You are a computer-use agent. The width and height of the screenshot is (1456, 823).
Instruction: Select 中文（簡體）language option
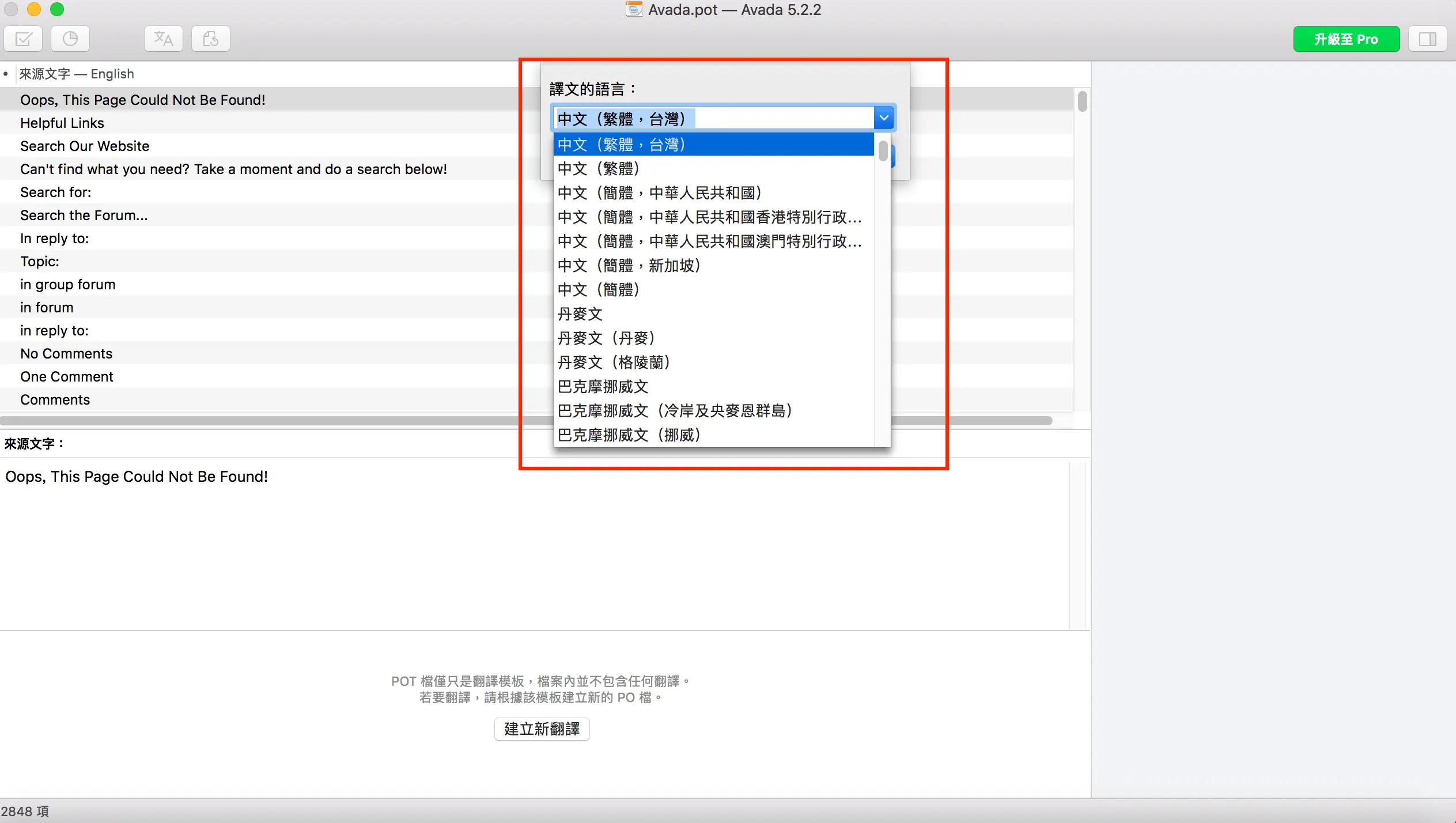[x=713, y=289]
